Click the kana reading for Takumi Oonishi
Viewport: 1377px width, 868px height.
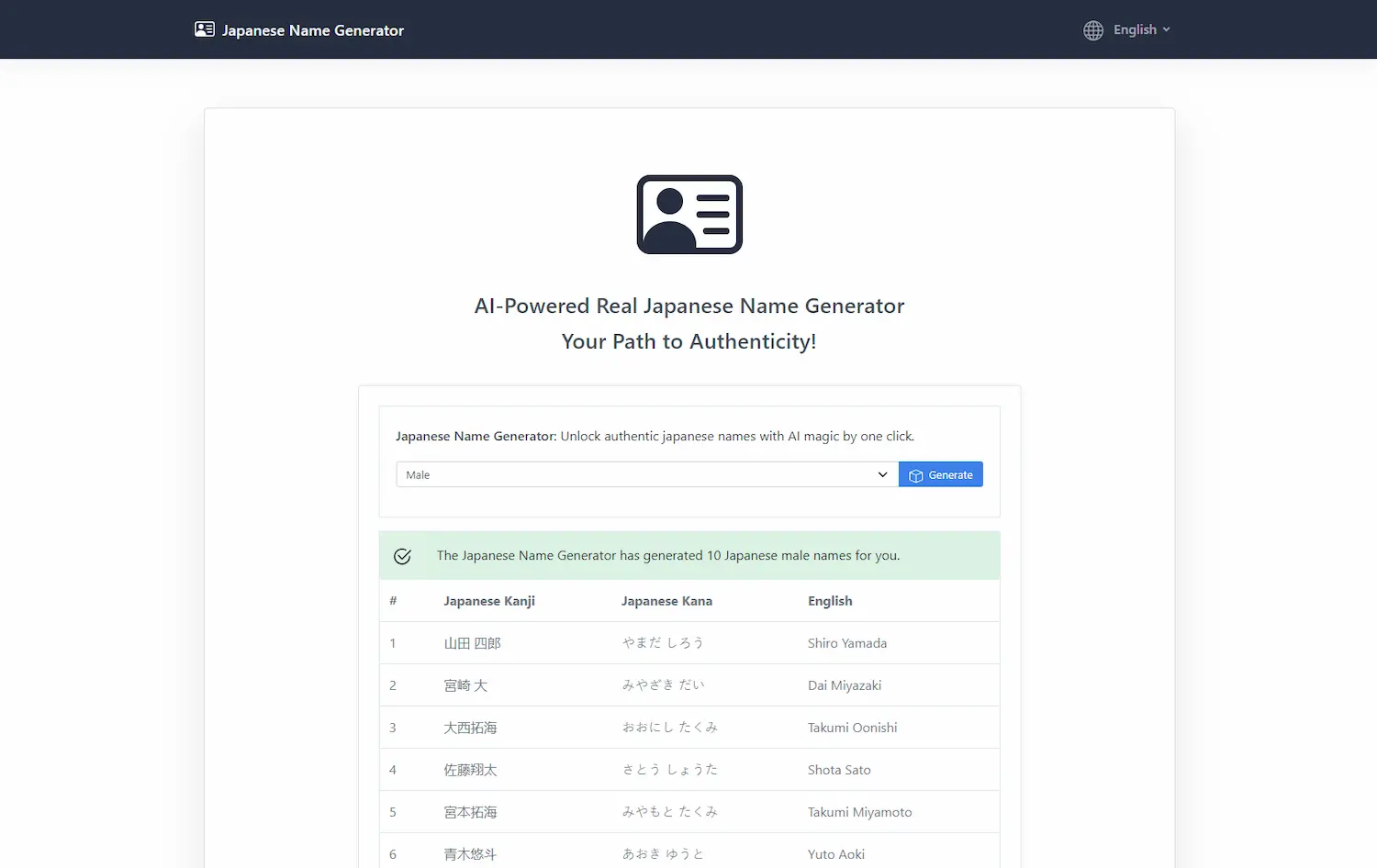click(670, 727)
